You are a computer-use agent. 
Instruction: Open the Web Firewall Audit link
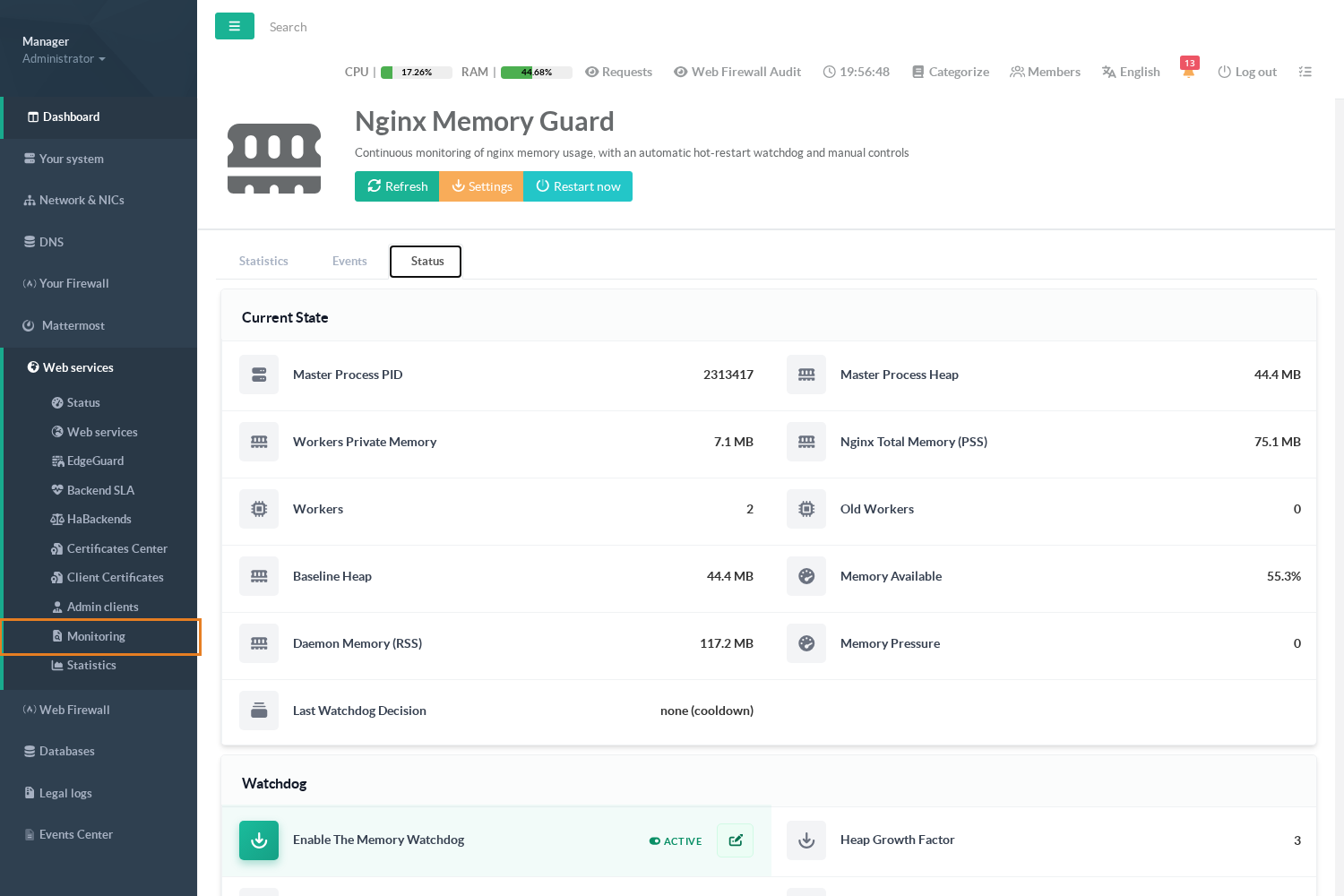coord(737,72)
